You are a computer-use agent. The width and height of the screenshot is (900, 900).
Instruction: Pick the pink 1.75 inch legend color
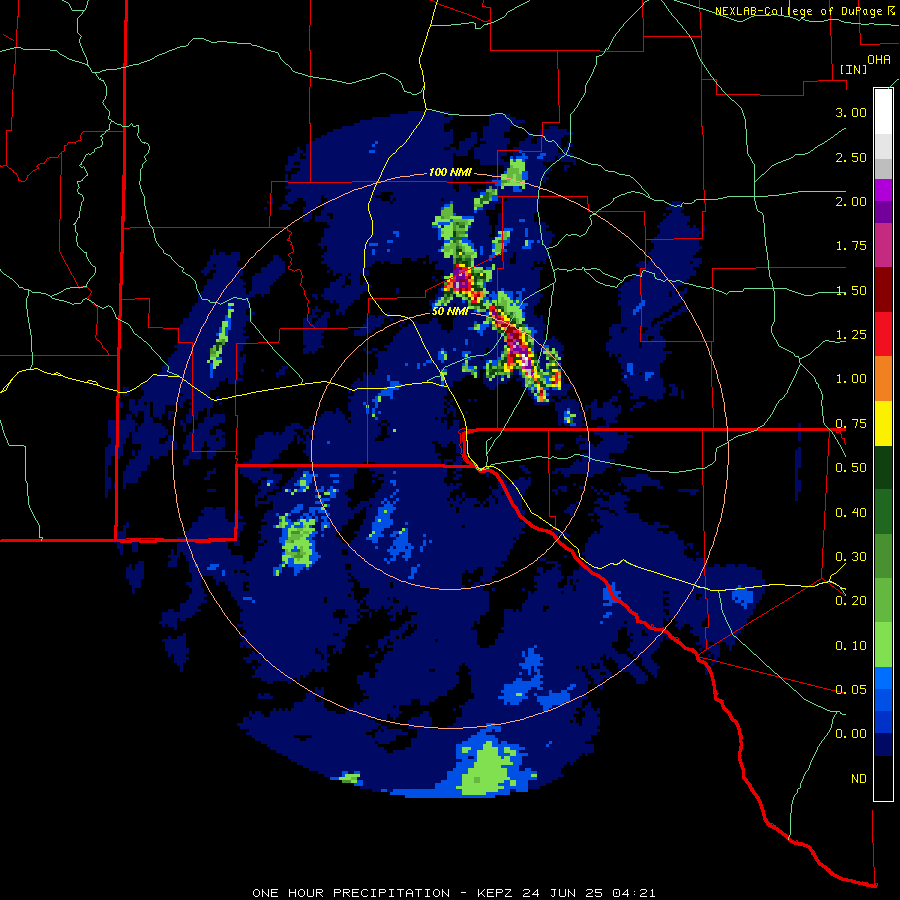point(883,245)
